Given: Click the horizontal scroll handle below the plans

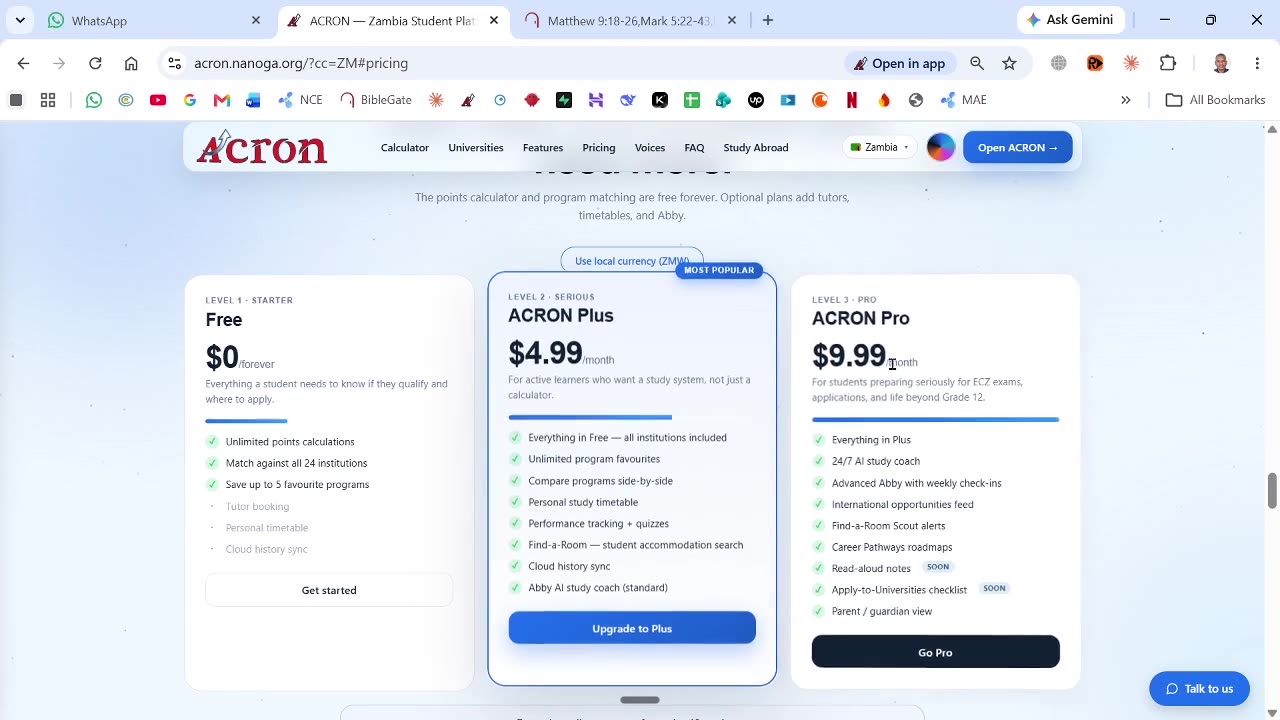Looking at the screenshot, I should [640, 700].
